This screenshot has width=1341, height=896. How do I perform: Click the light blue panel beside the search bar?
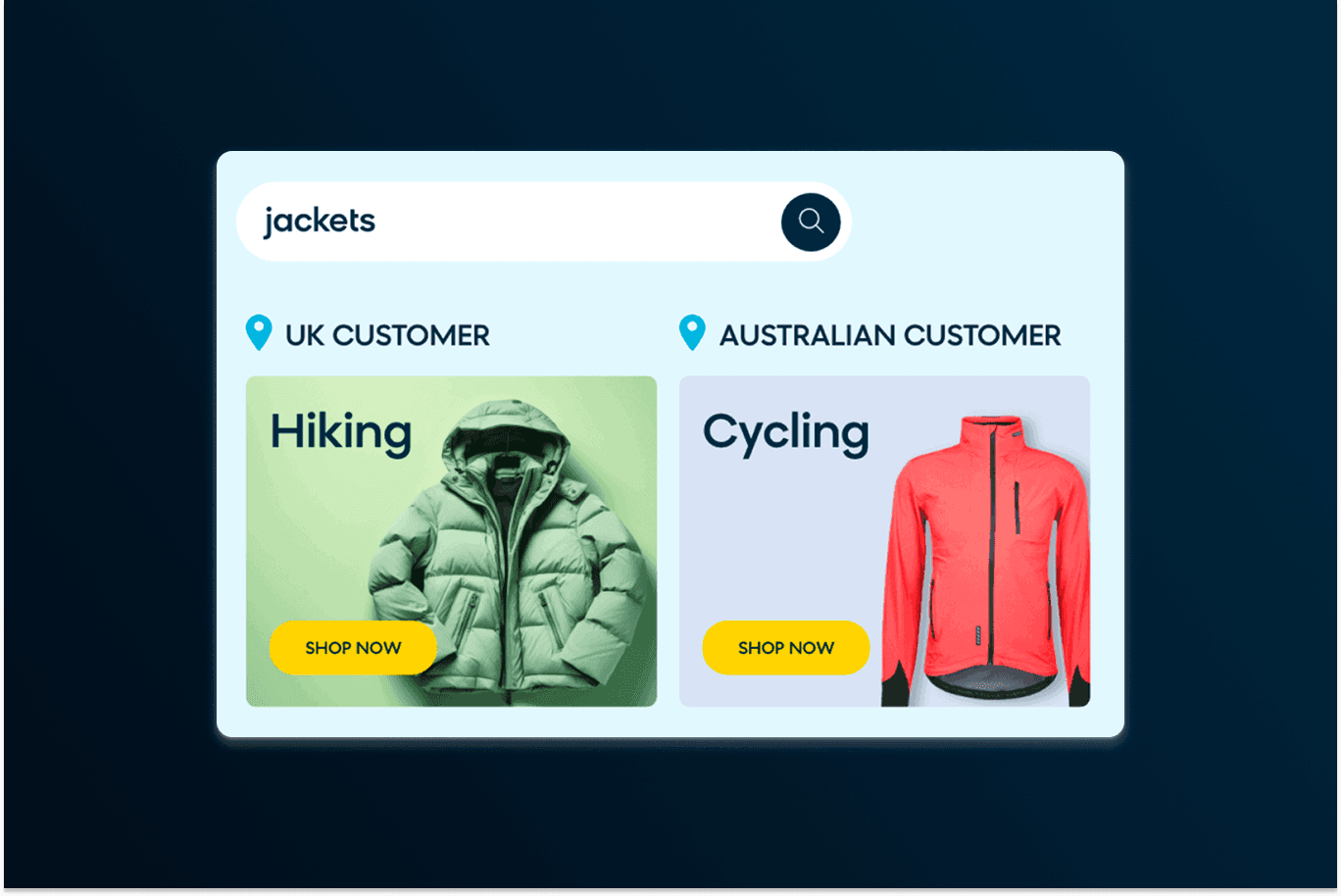985,222
